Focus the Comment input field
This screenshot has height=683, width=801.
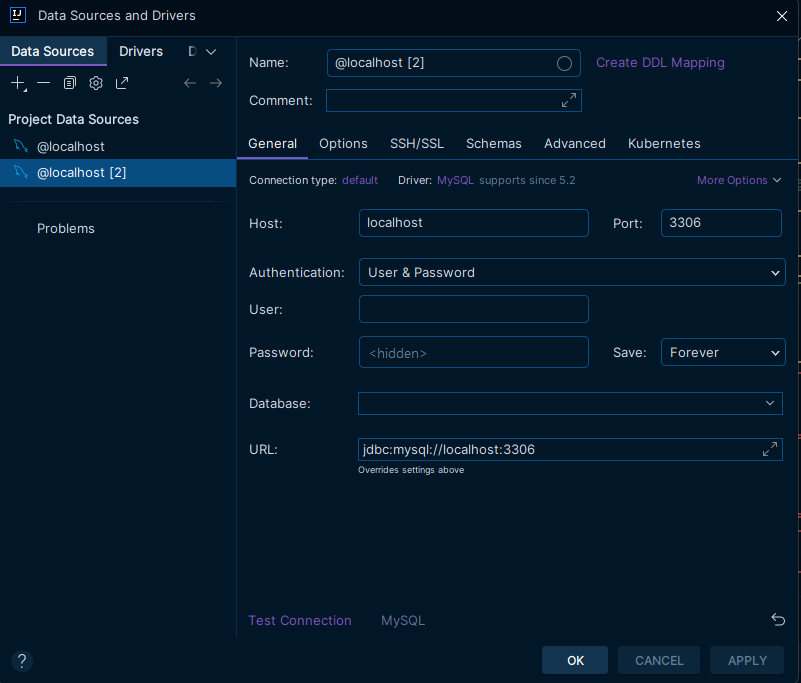point(454,100)
